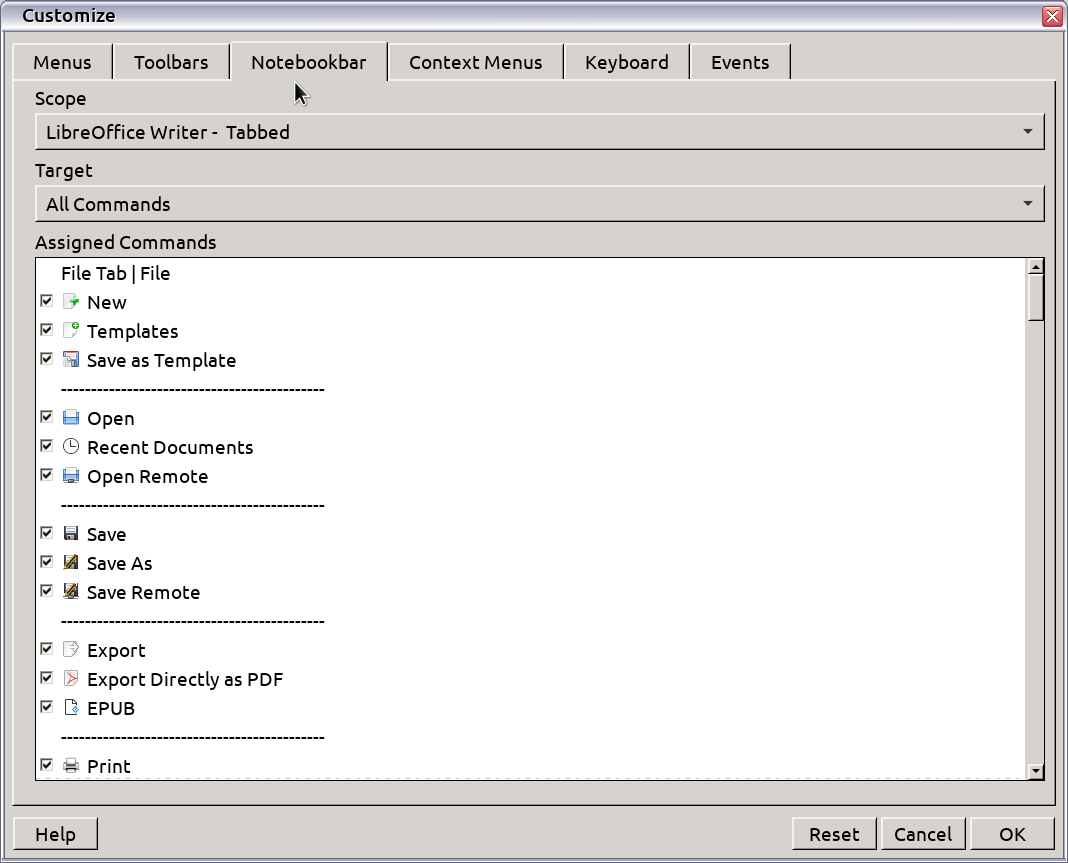The width and height of the screenshot is (1068, 863).
Task: Select the 'Save as Template' entry
Action: click(530, 360)
